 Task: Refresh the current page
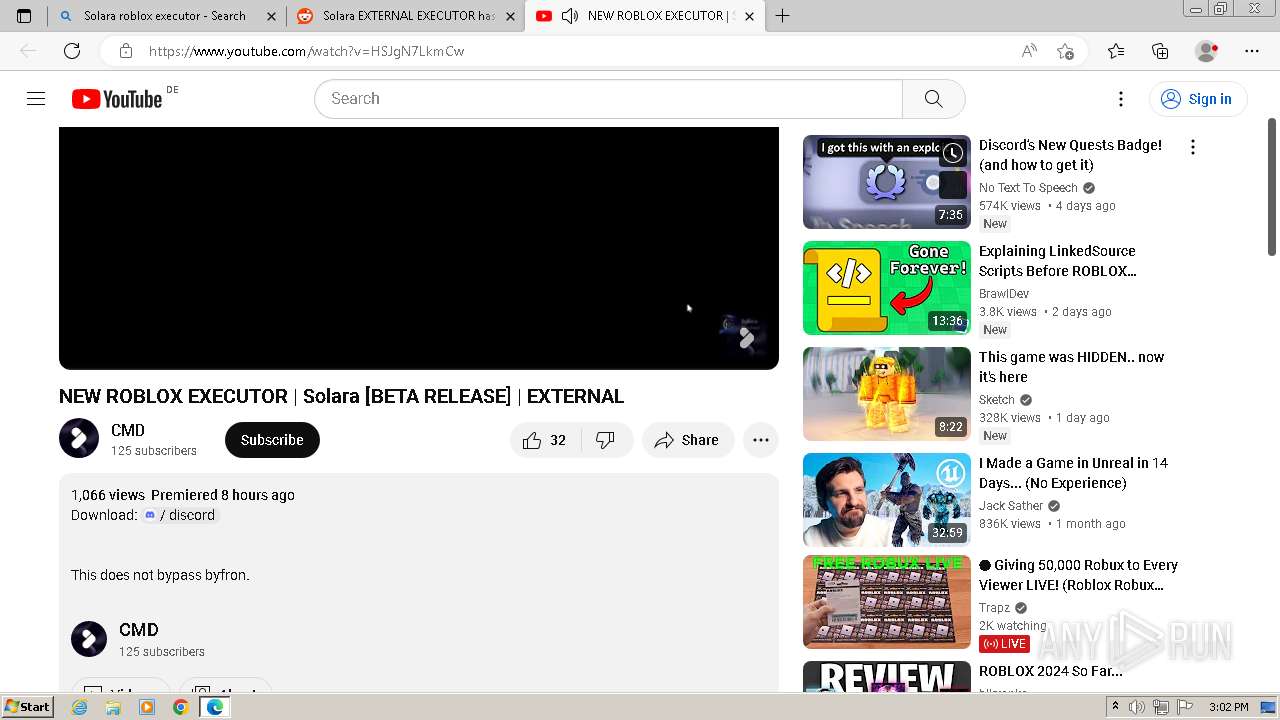[x=72, y=51]
